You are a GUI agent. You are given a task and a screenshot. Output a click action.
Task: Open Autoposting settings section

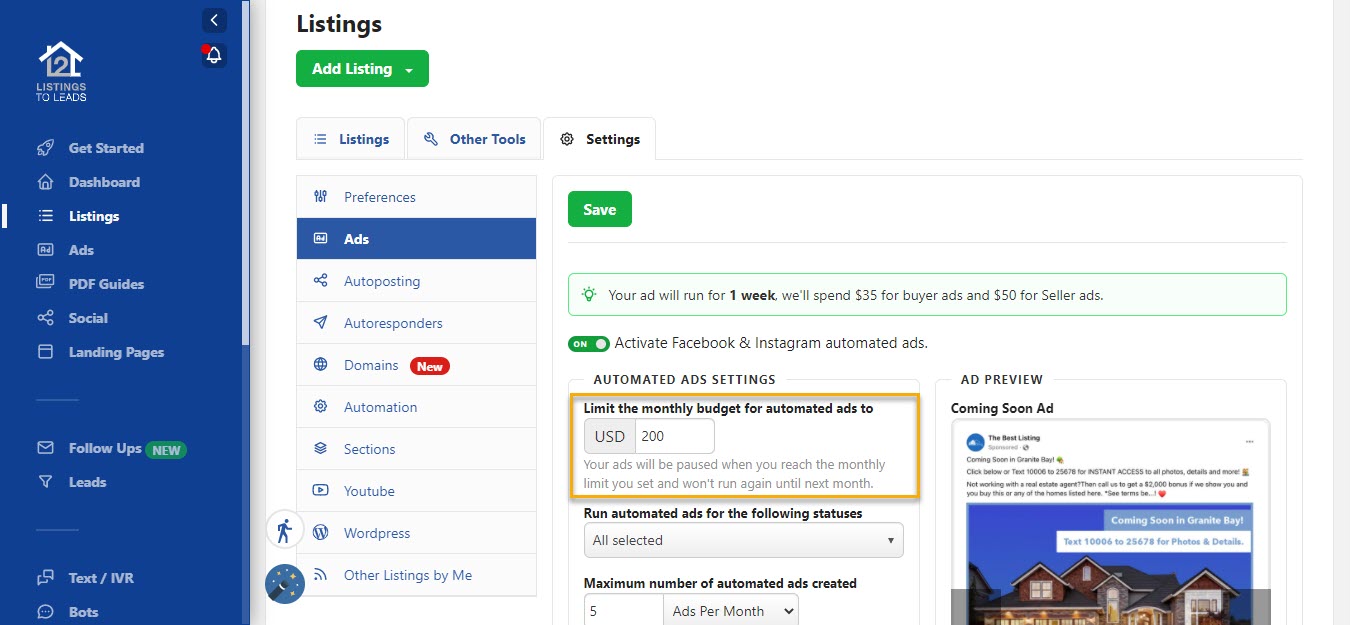click(416, 281)
